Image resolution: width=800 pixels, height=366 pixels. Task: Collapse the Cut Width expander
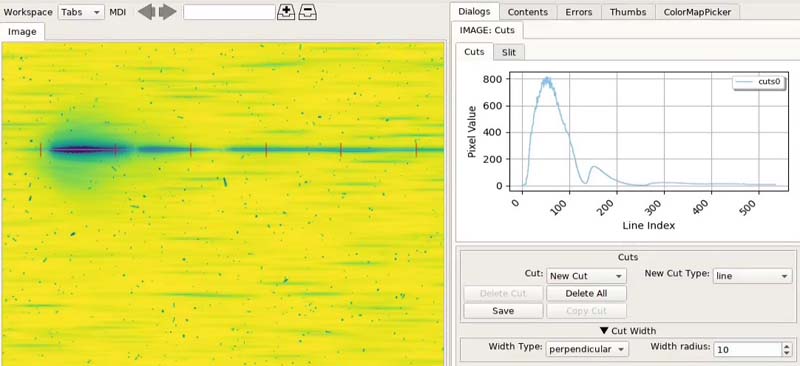coord(628,331)
